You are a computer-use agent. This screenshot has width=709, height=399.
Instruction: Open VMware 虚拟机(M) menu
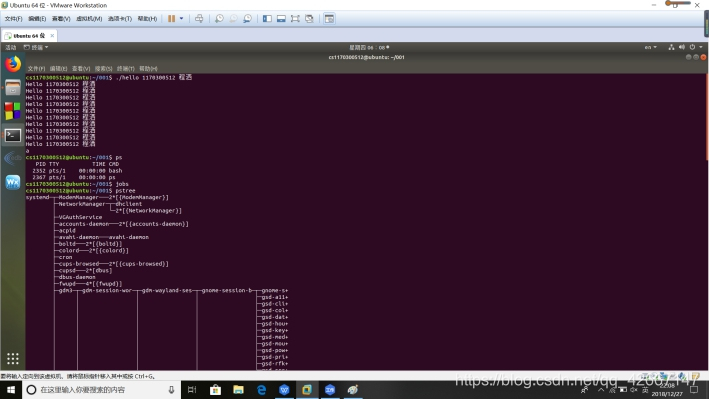tap(89, 19)
